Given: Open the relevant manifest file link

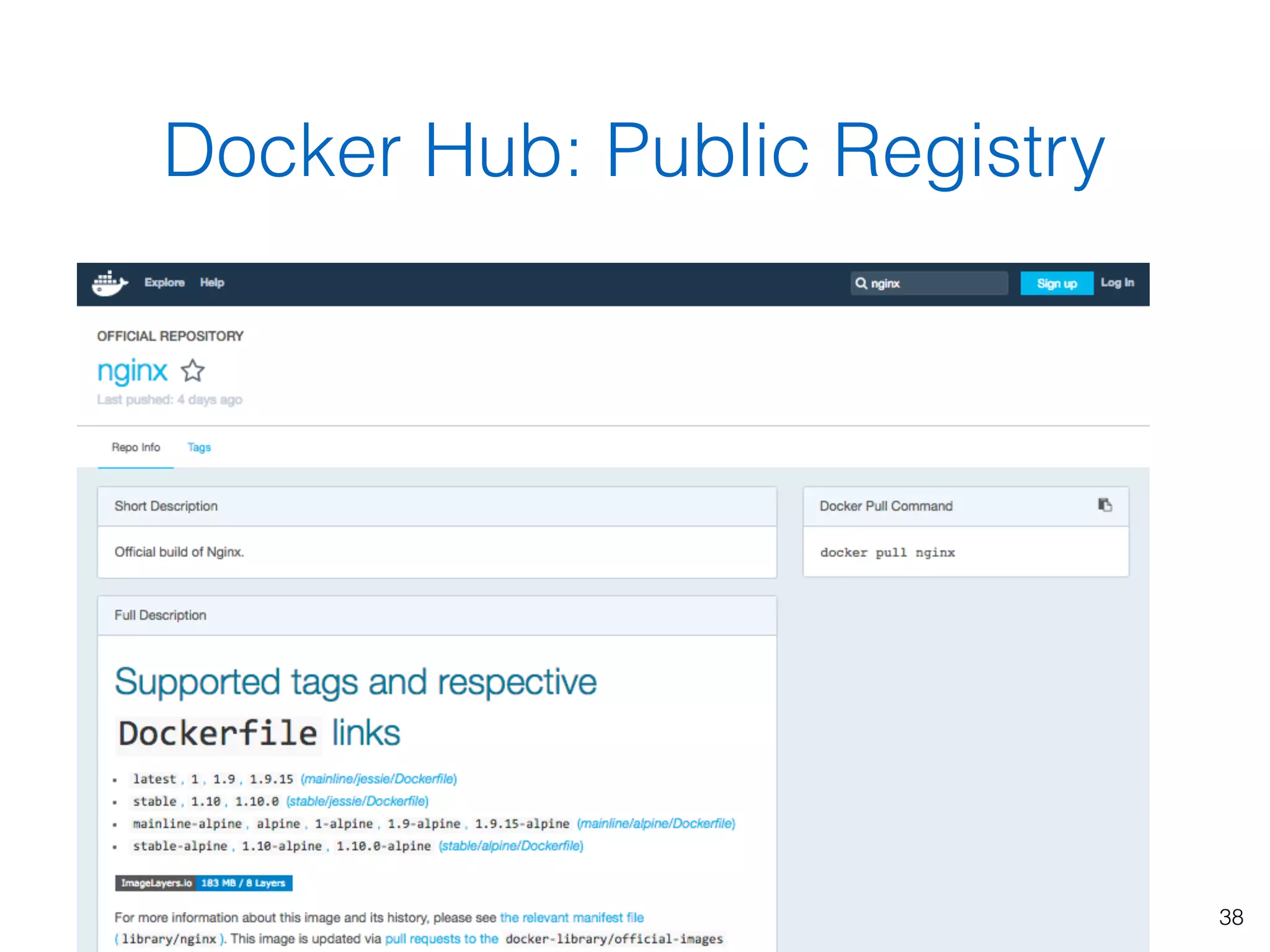Looking at the screenshot, I should (x=572, y=917).
